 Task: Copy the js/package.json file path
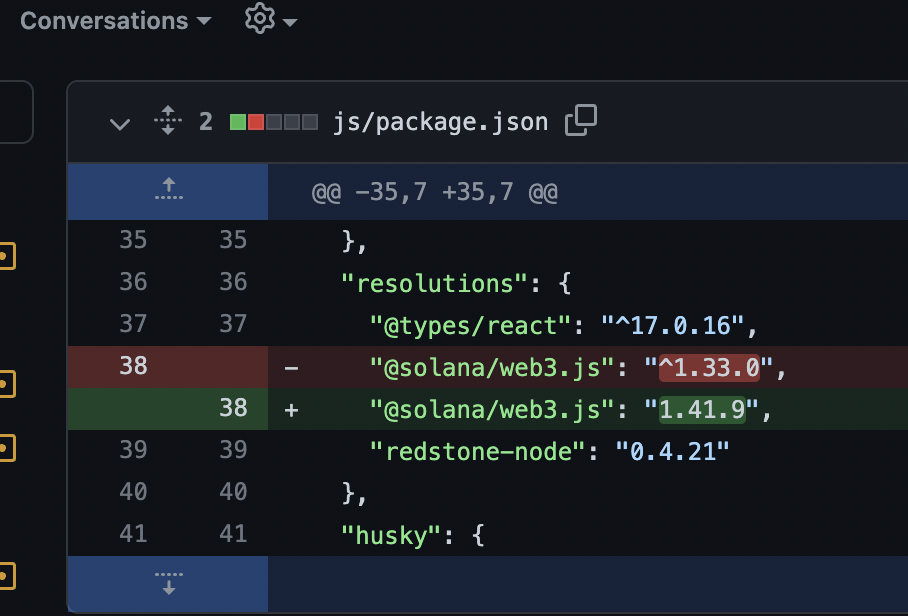[x=581, y=120]
